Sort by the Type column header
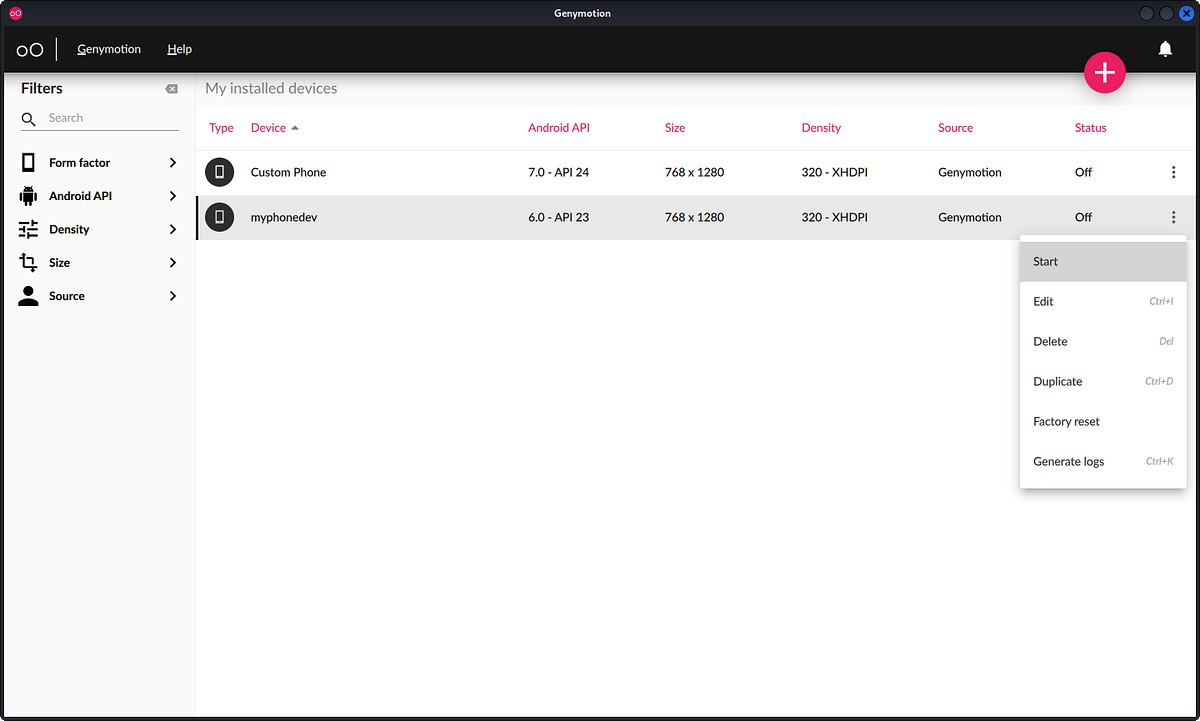The height and width of the screenshot is (721, 1200). [221, 128]
